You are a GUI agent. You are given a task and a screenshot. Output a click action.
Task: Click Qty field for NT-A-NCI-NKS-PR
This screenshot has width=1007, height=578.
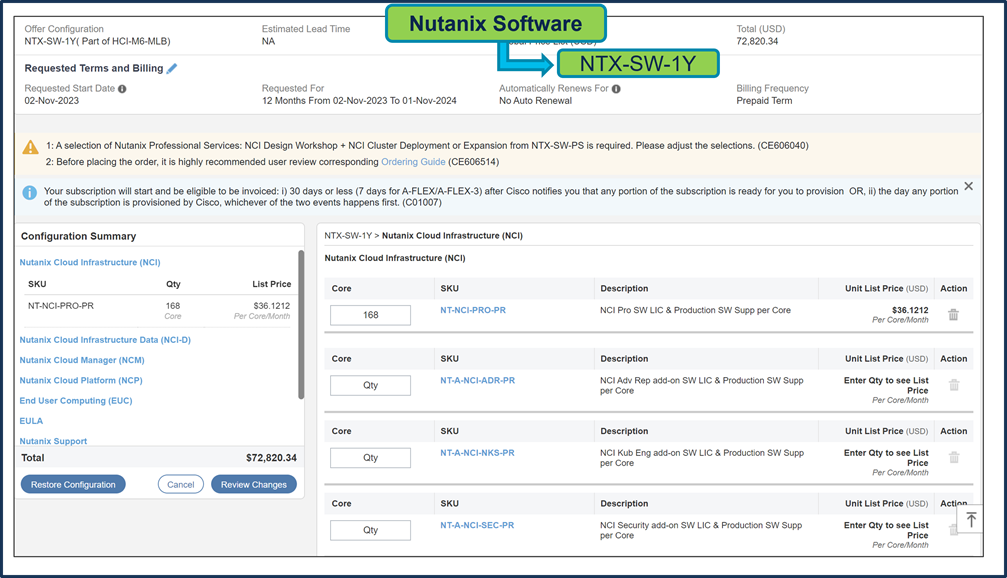tap(371, 458)
